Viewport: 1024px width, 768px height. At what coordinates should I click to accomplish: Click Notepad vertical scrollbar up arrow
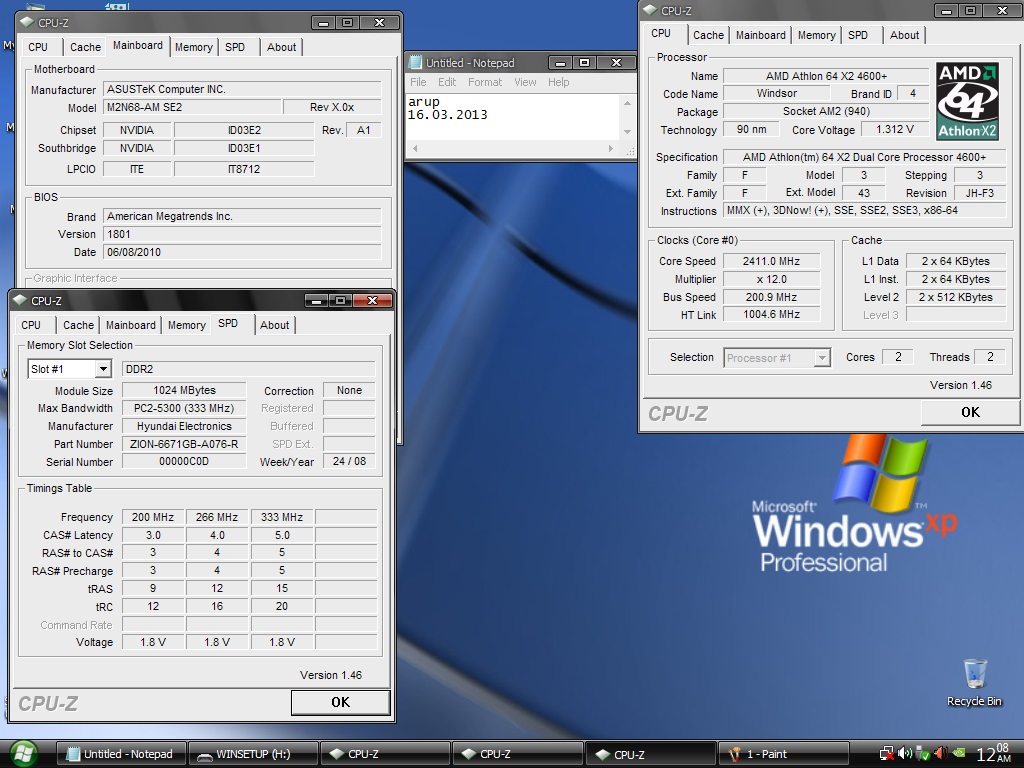coord(628,103)
